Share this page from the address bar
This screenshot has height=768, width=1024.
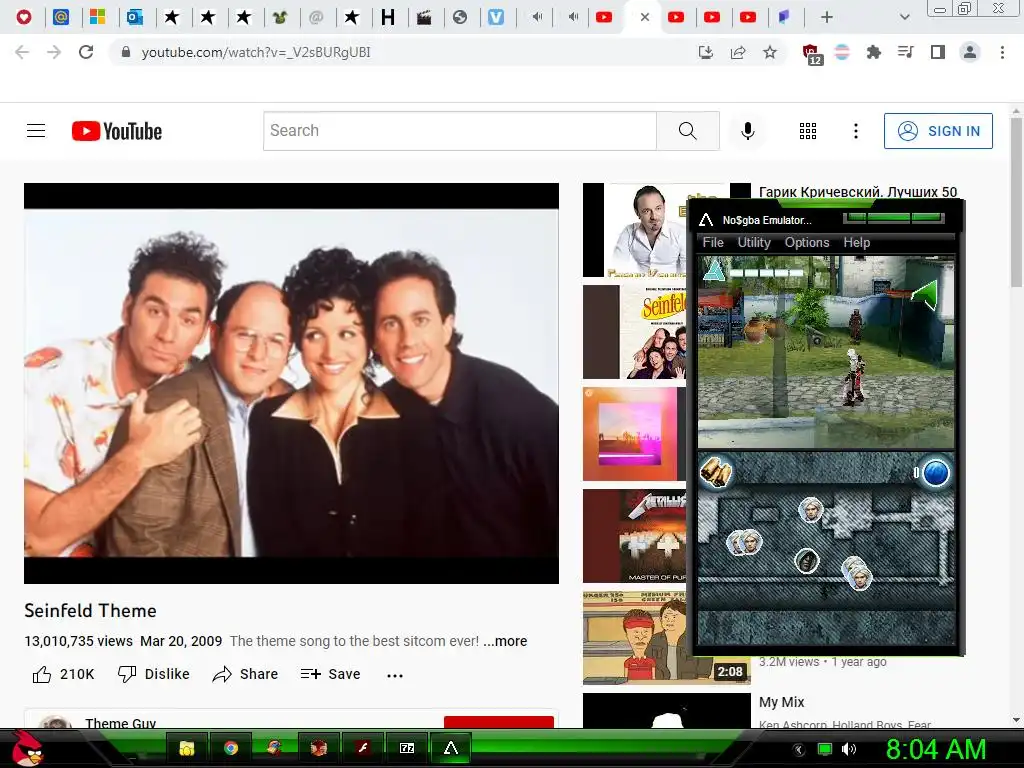[738, 52]
